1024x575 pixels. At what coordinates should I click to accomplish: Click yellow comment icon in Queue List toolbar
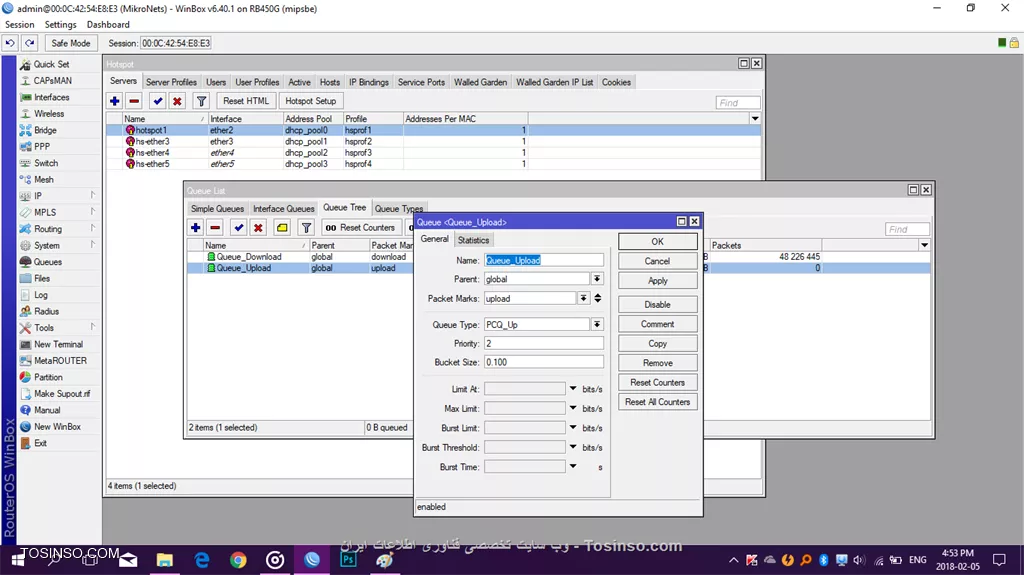coord(282,227)
